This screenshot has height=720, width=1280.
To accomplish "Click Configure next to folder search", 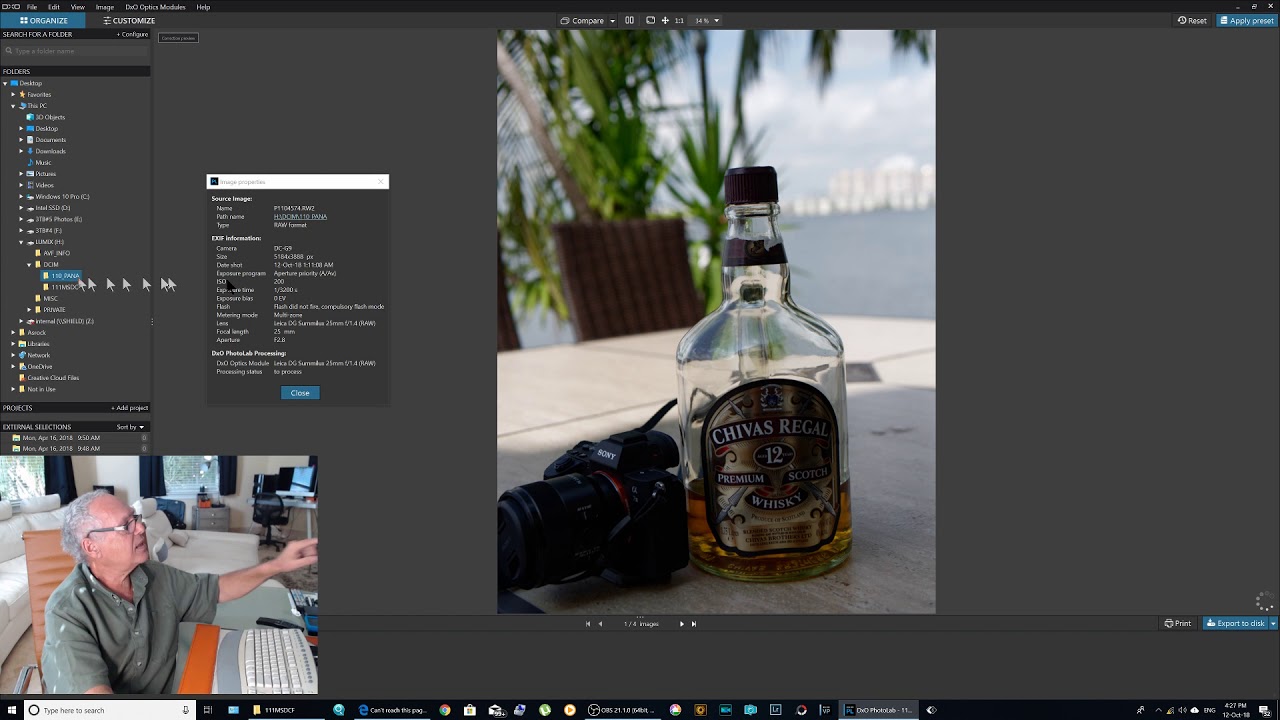I will coord(132,34).
